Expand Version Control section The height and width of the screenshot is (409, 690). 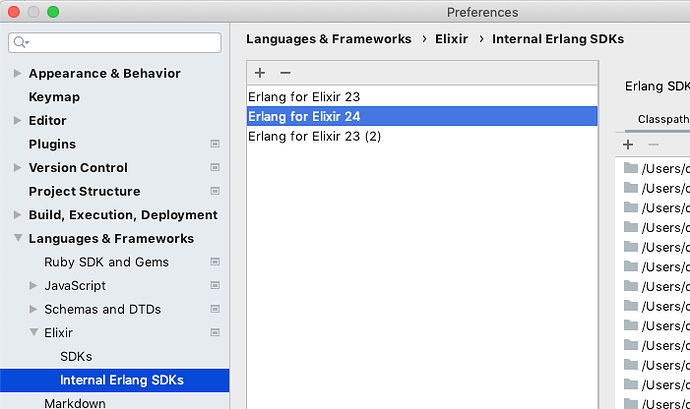(17, 167)
